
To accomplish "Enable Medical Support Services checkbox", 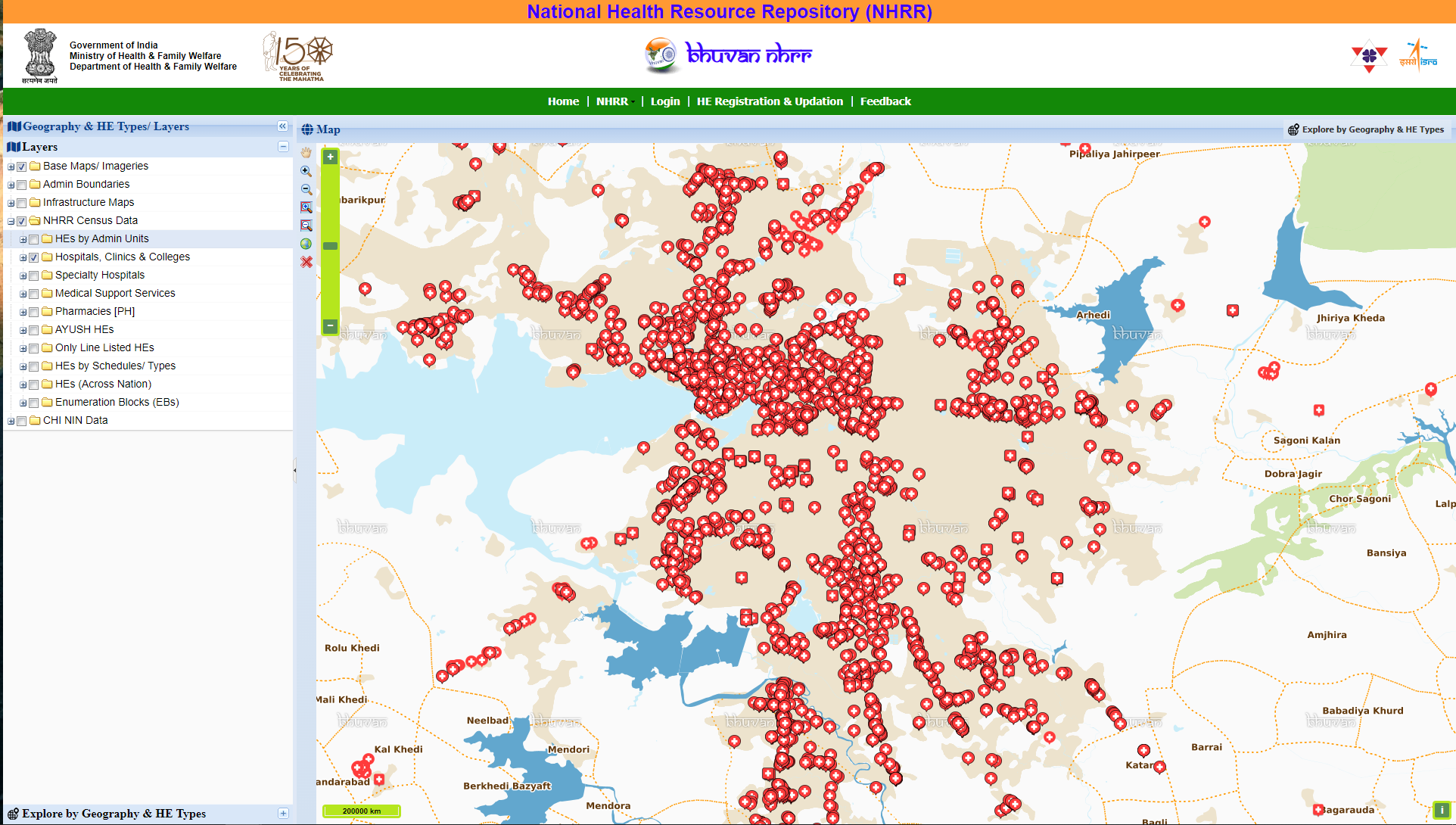I will [34, 294].
